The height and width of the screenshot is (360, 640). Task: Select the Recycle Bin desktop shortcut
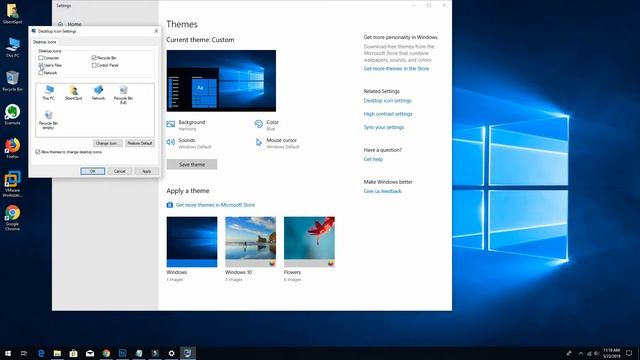pyautogui.click(x=13, y=81)
